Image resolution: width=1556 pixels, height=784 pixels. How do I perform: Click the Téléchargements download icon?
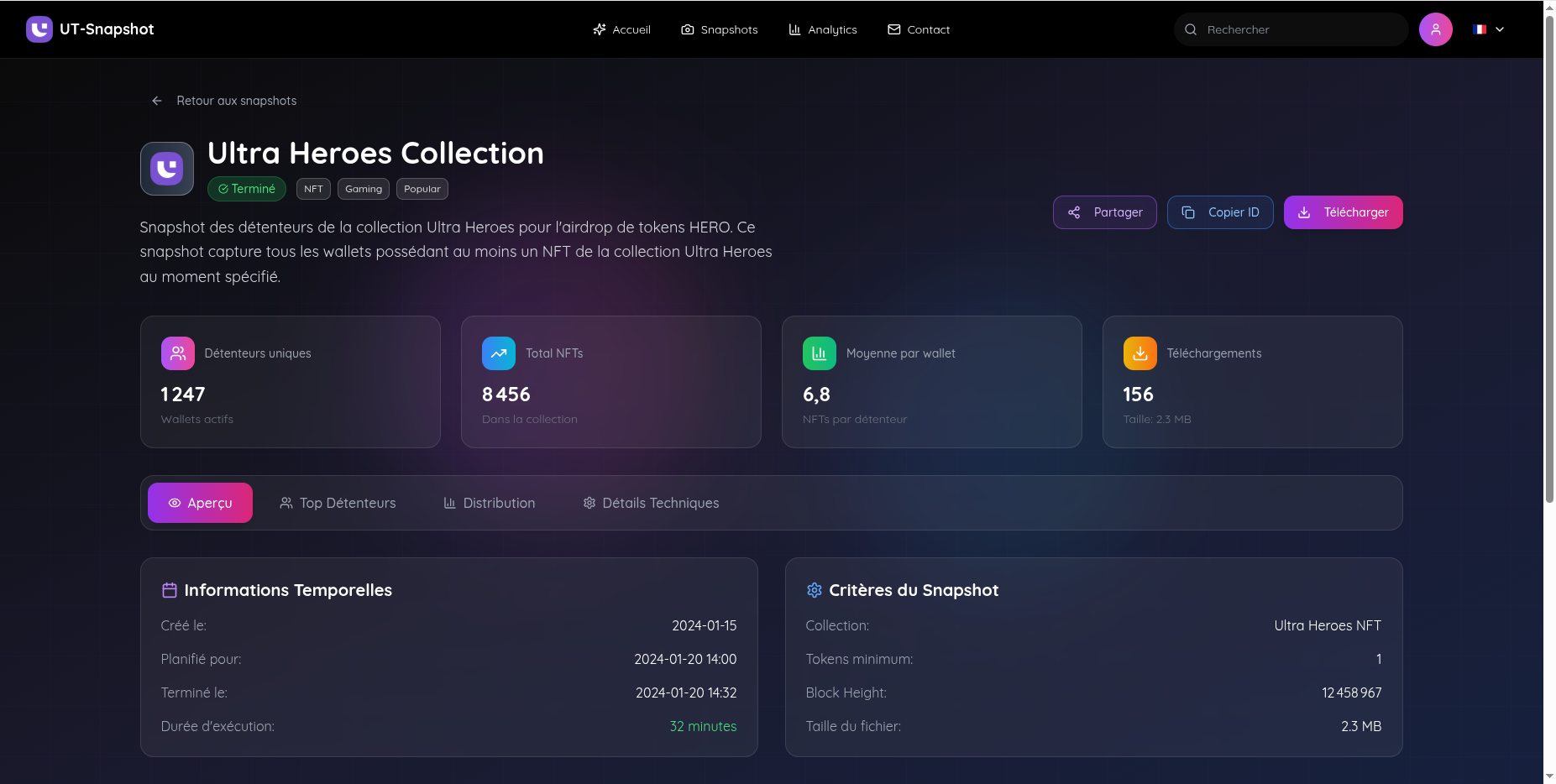coord(1139,353)
